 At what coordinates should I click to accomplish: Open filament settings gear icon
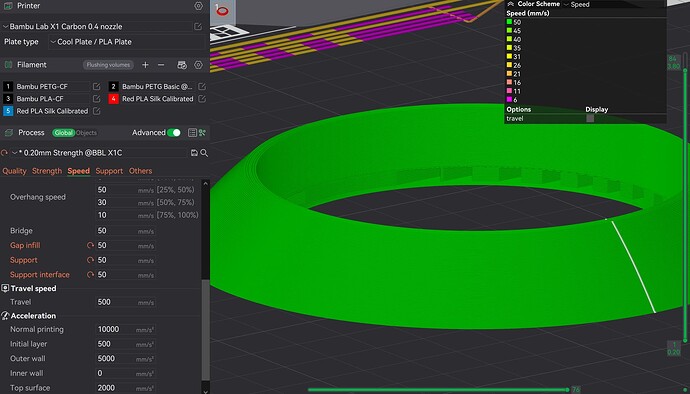198,65
